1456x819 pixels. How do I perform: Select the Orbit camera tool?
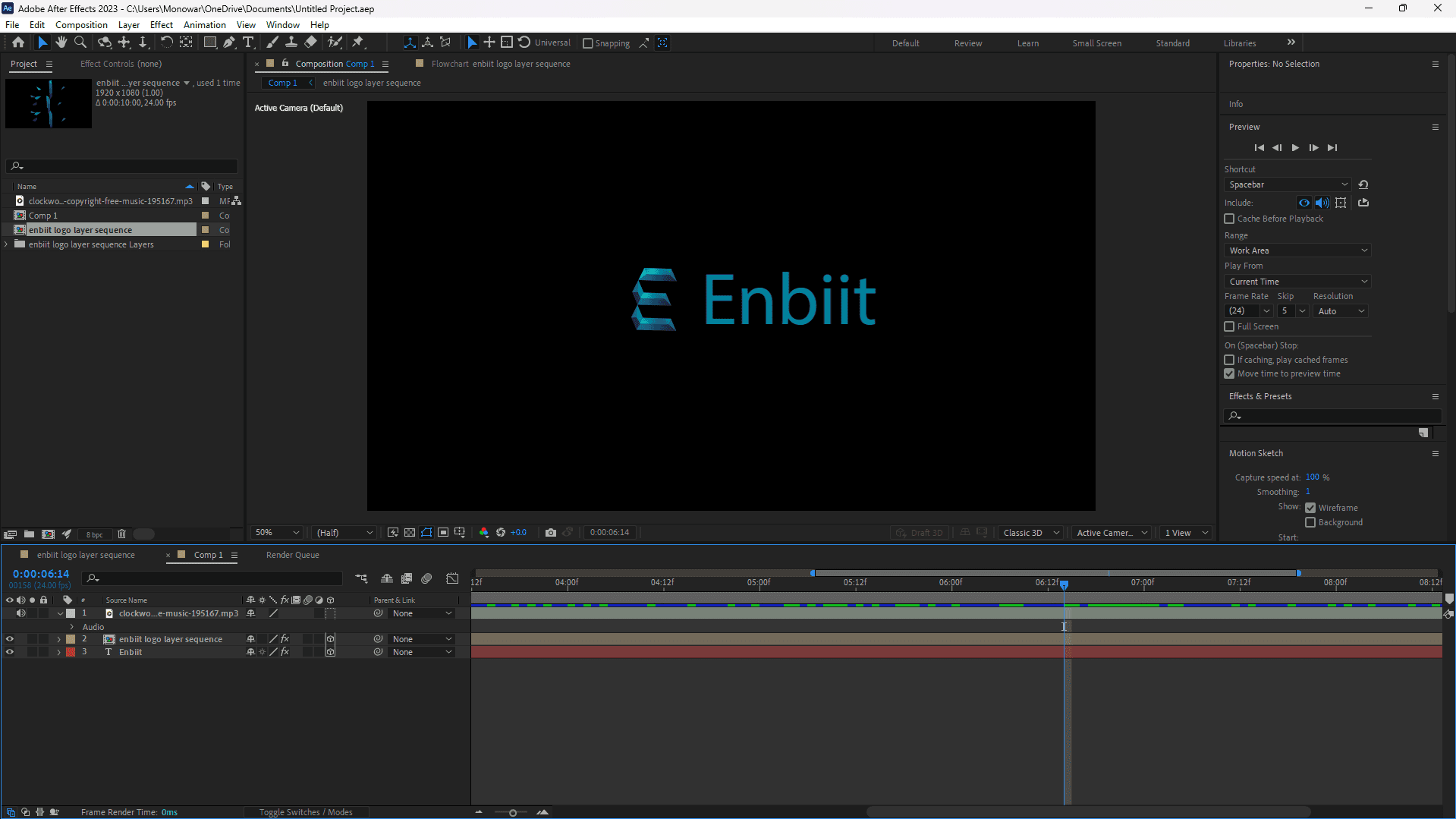pyautogui.click(x=105, y=43)
